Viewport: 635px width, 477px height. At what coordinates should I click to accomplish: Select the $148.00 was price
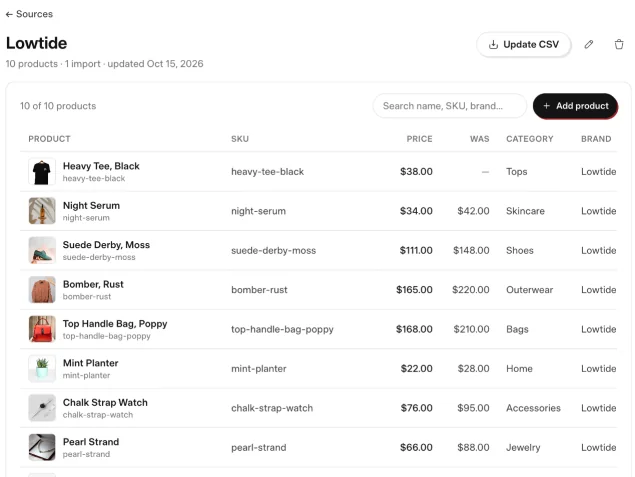point(471,250)
